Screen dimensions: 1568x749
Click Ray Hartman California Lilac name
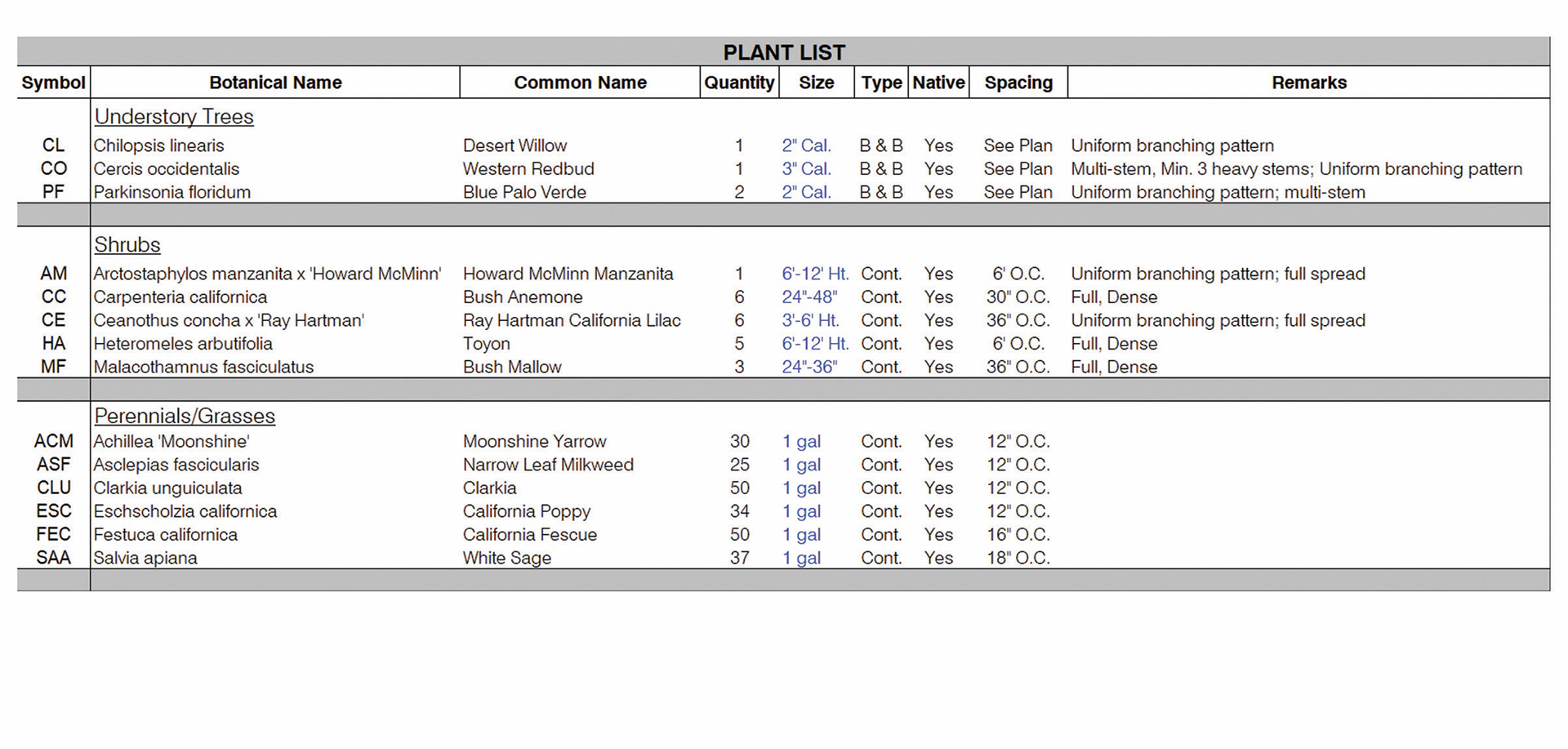572,320
